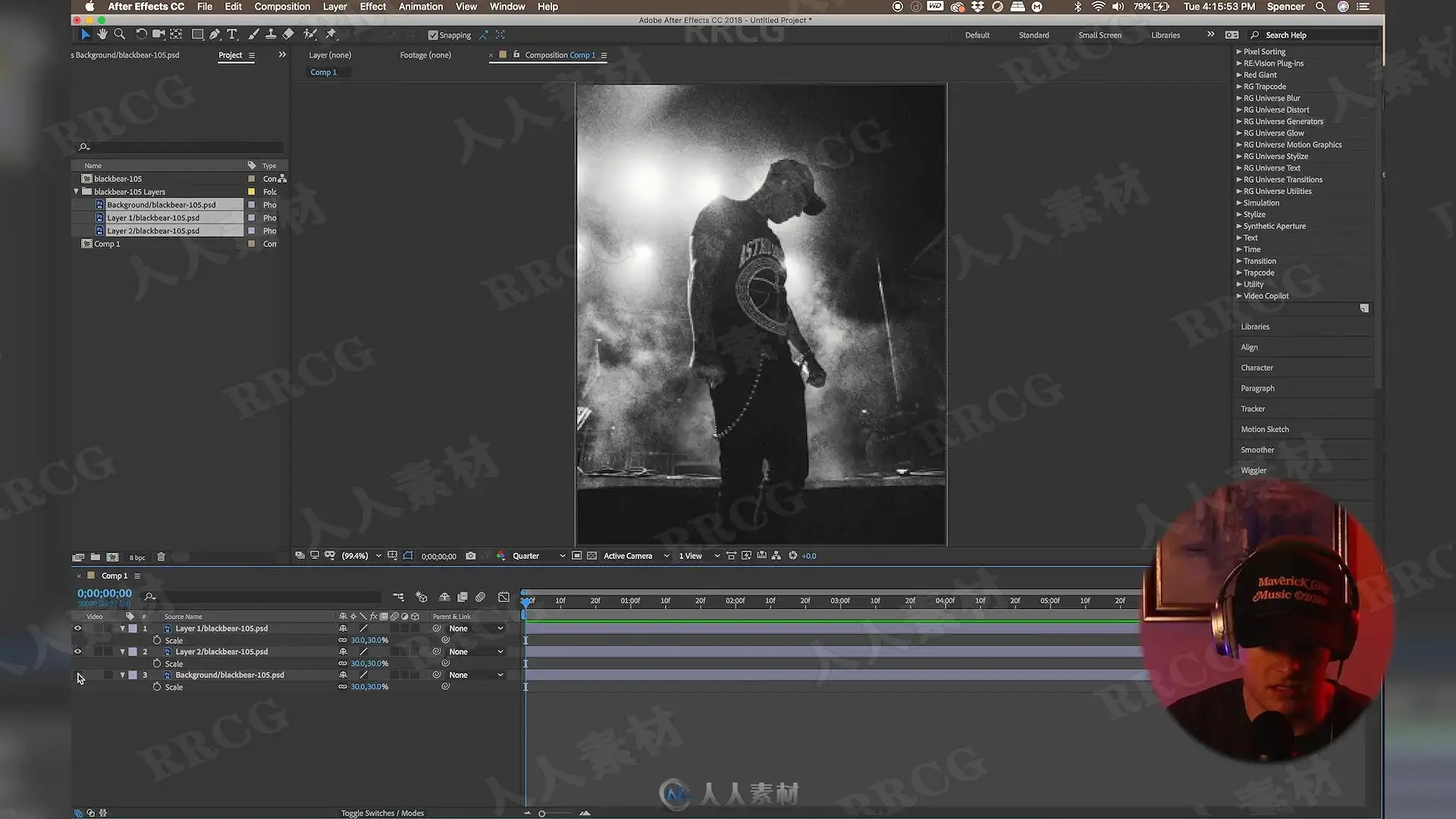Click the Draft 3D icon in timeline
The image size is (1456, 819).
(x=422, y=598)
